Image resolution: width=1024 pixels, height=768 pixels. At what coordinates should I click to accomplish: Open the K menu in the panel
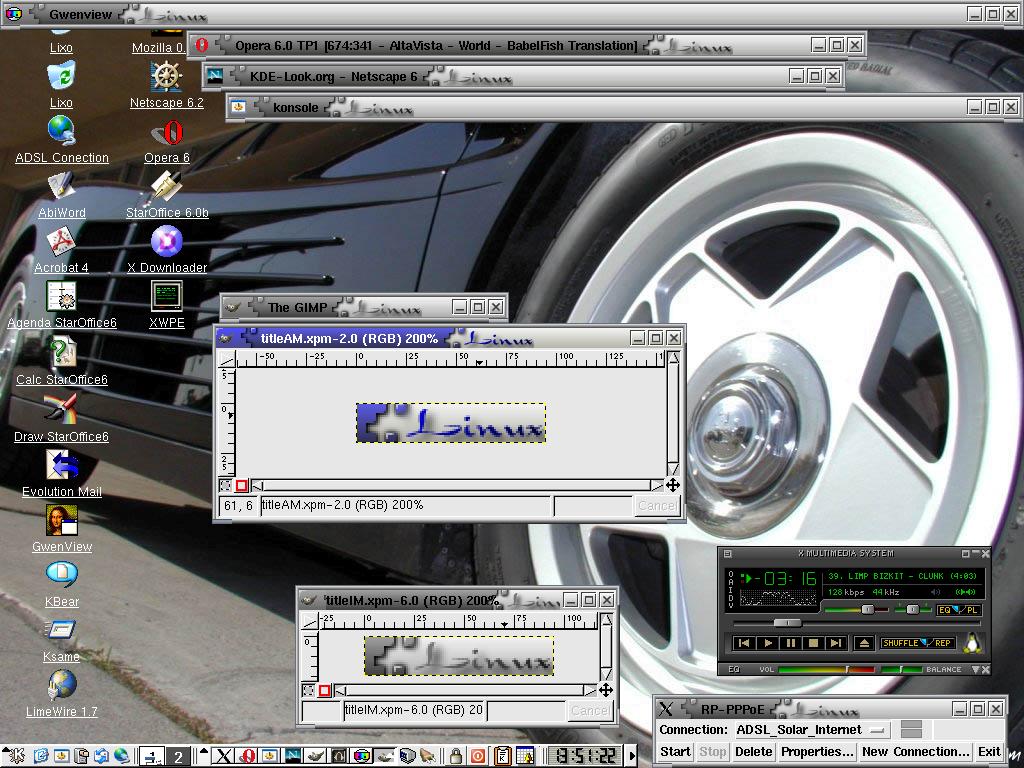15,756
